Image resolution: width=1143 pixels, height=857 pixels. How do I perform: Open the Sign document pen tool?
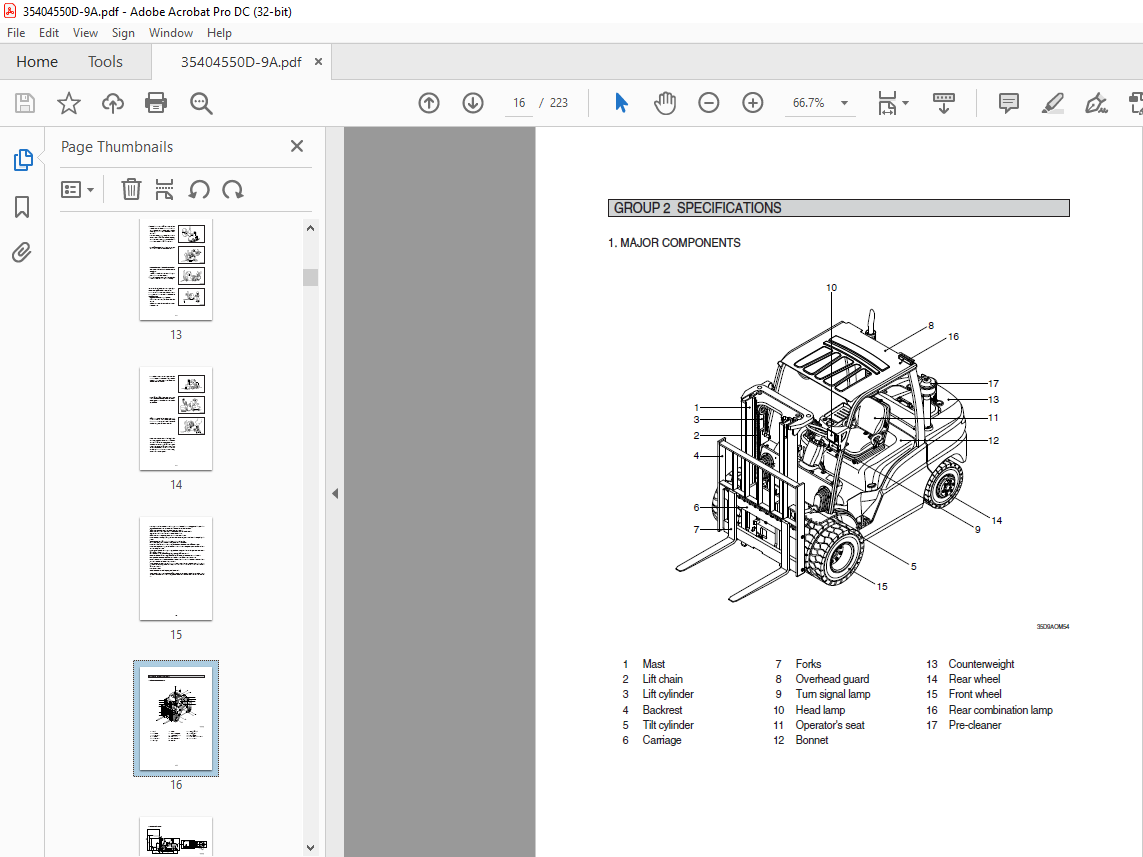[1096, 103]
